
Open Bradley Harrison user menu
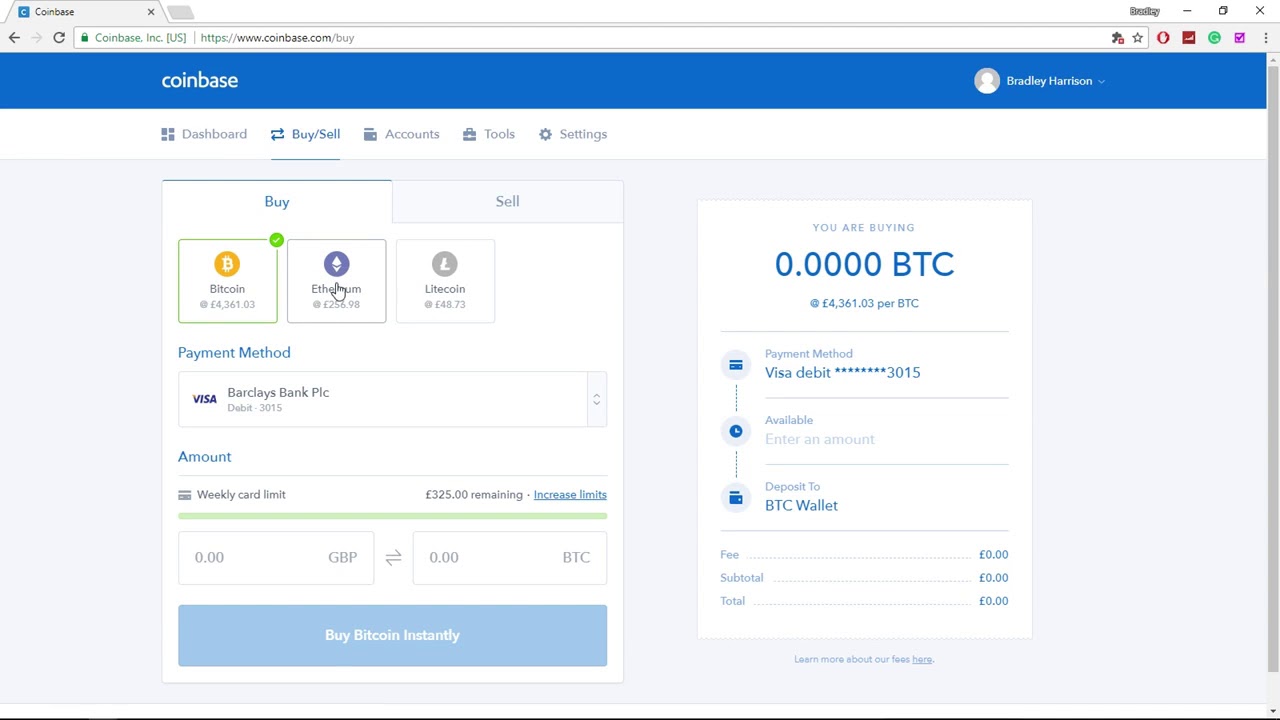pyautogui.click(x=1040, y=81)
